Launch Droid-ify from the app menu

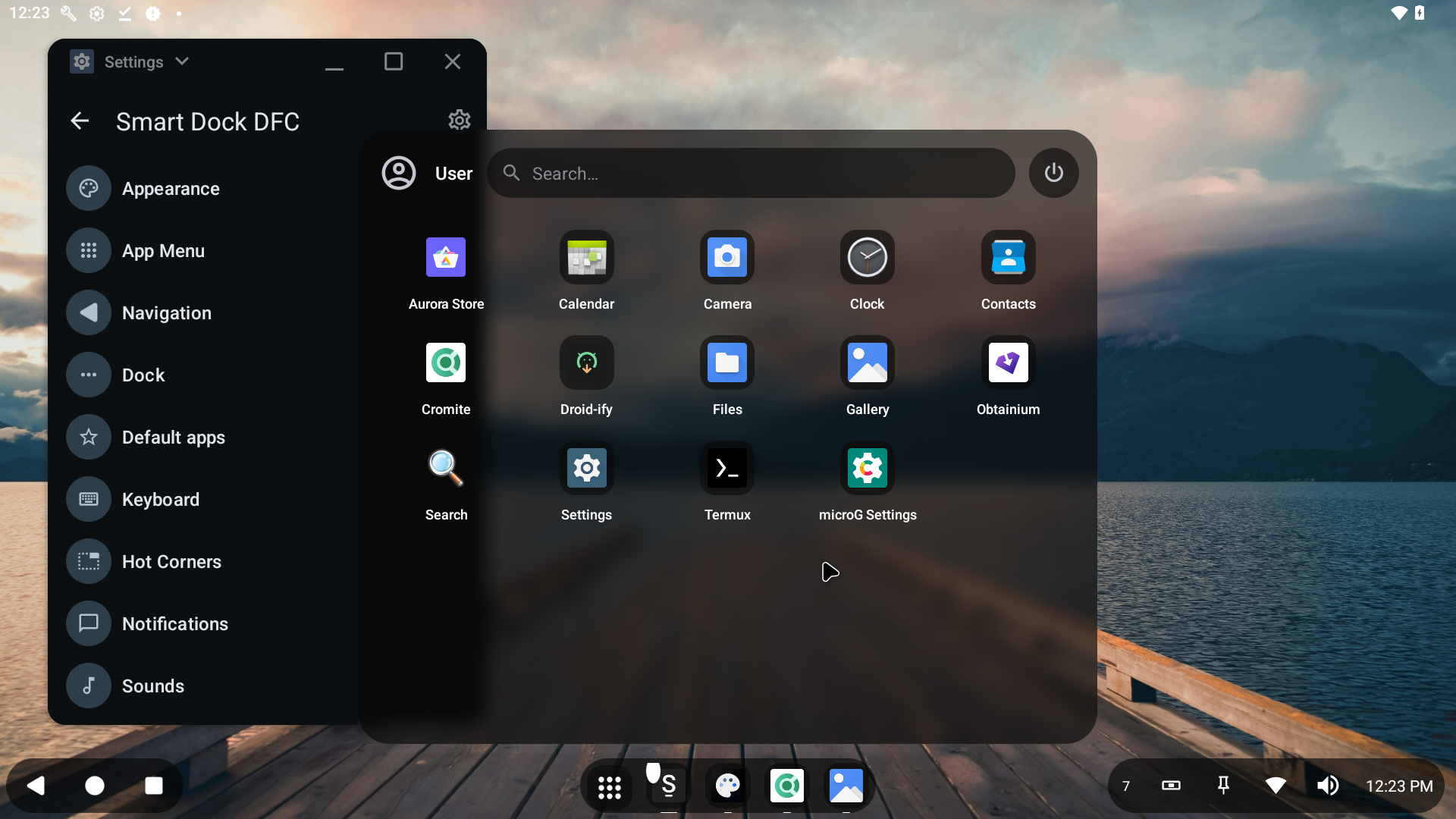click(586, 363)
